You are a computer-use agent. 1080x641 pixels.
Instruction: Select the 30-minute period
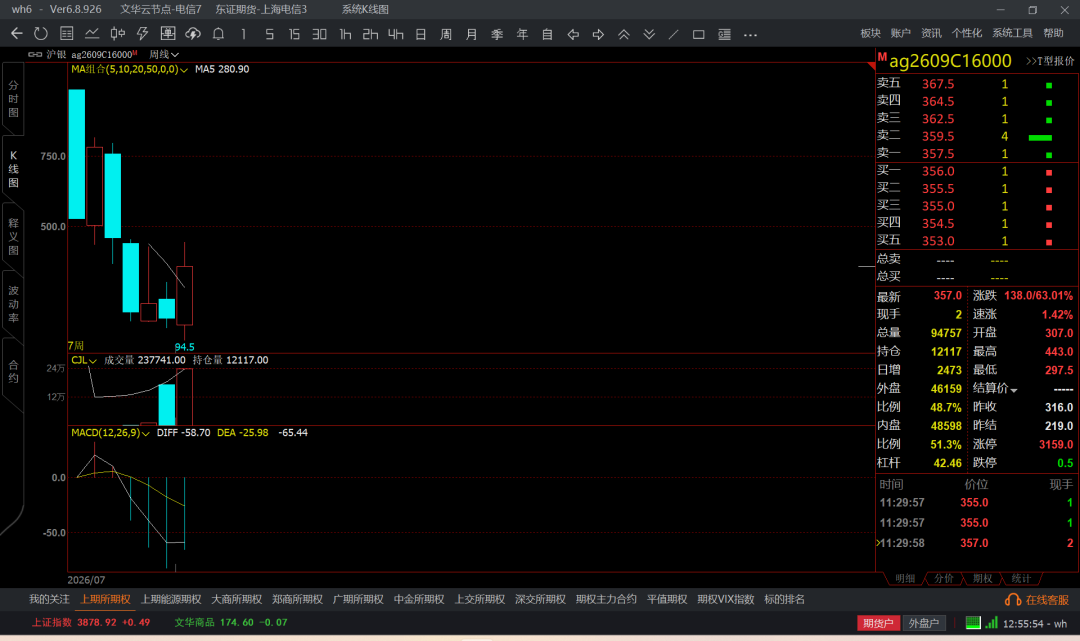pyautogui.click(x=320, y=34)
